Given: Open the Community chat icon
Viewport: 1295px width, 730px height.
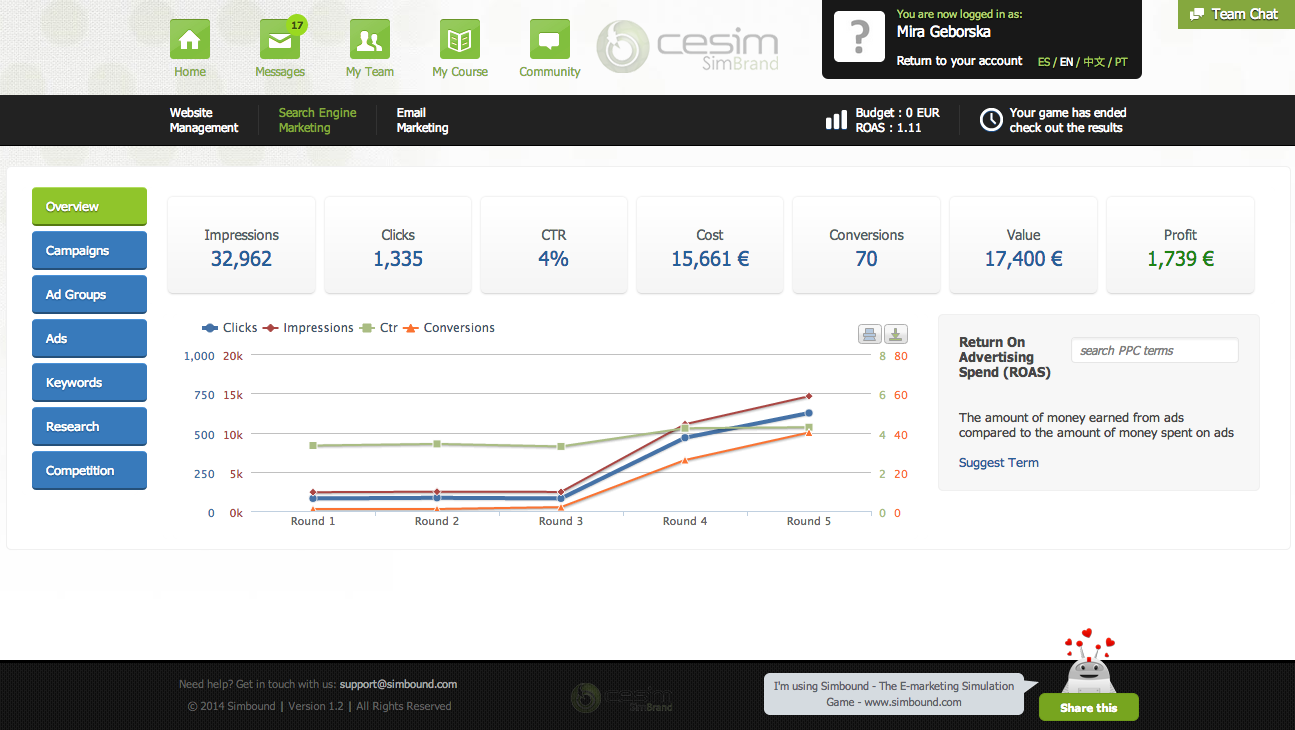Looking at the screenshot, I should (549, 40).
